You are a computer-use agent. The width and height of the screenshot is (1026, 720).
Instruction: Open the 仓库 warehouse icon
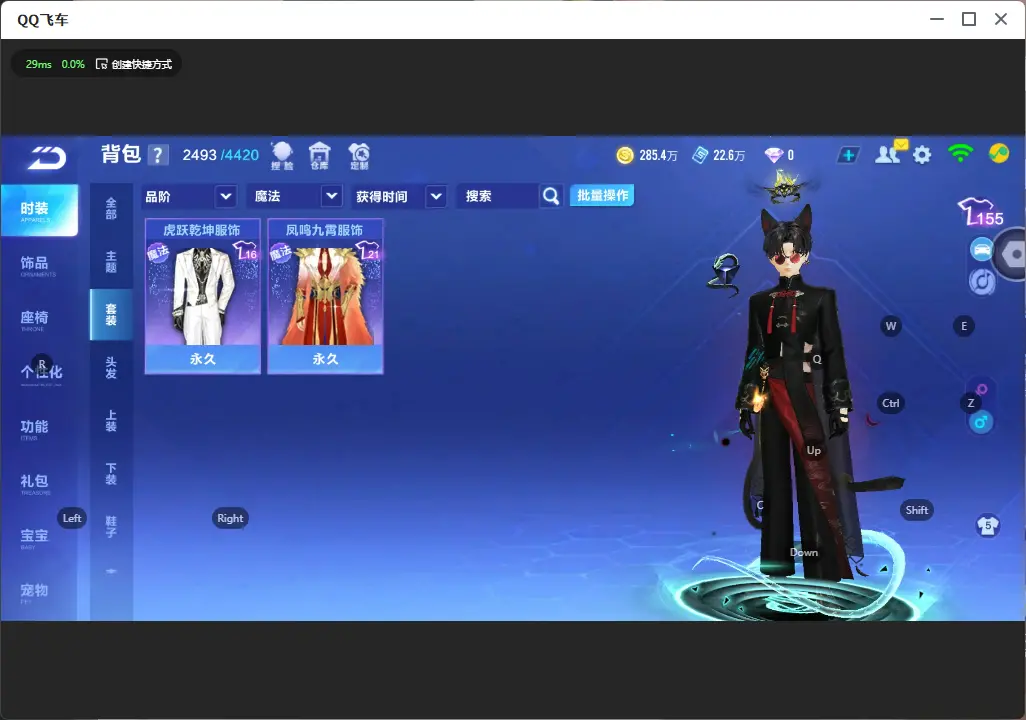tap(319, 156)
